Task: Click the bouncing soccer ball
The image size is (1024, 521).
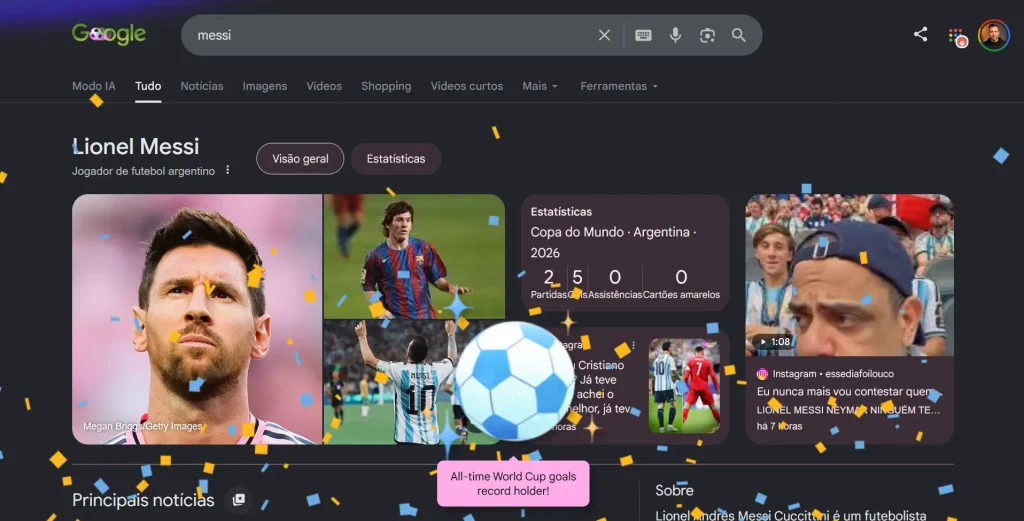Action: [x=515, y=381]
